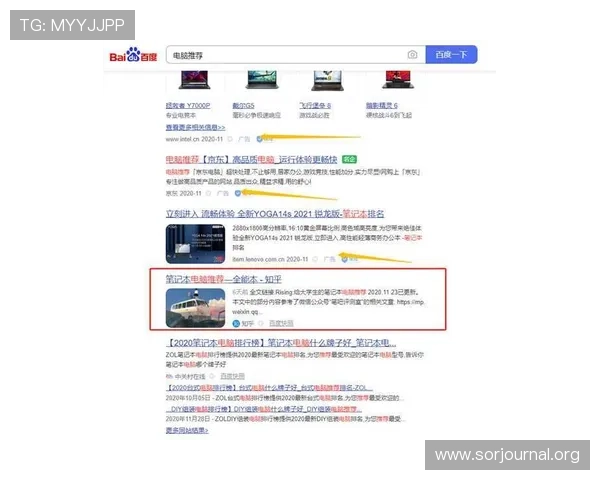600x480 pixels.
Task: Click 广告 label in the intel row
Action: click(244, 139)
